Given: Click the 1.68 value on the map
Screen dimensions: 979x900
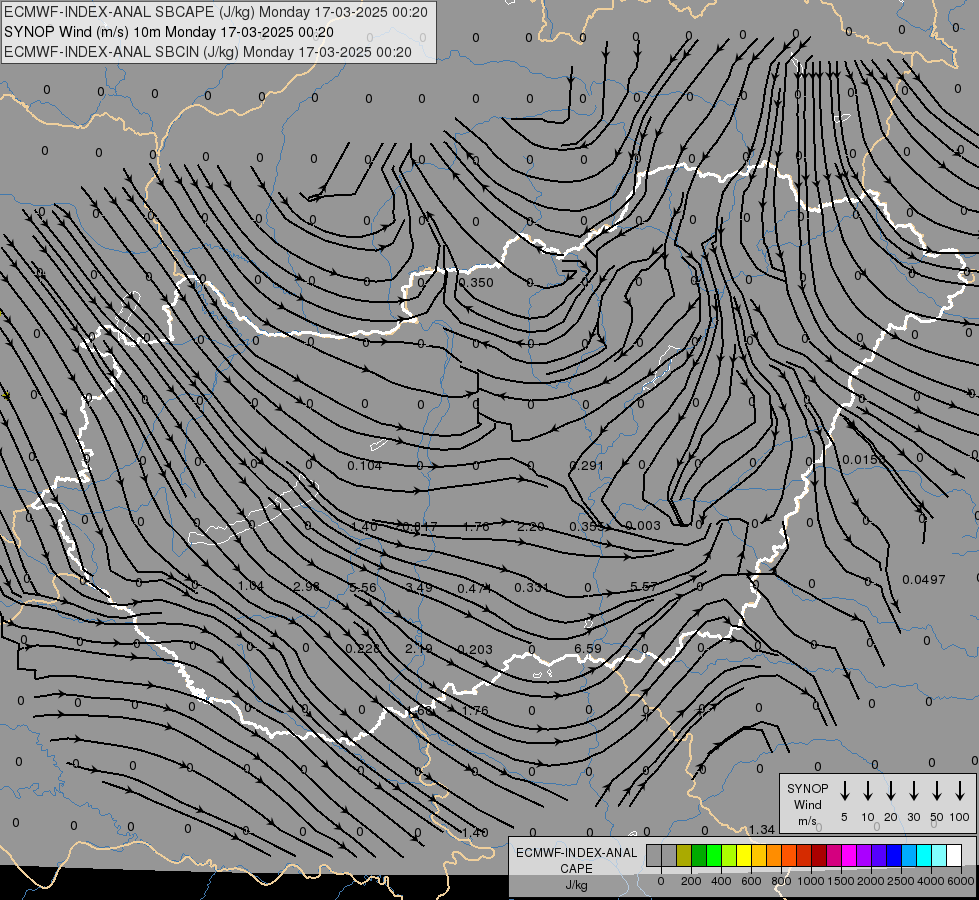Looking at the screenshot, I should click(420, 710).
